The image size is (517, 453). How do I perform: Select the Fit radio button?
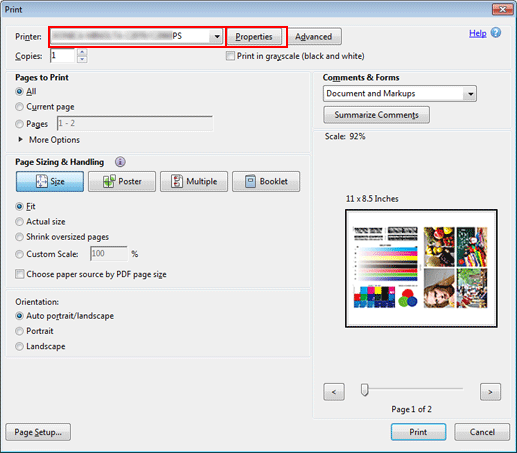pyautogui.click(x=19, y=206)
